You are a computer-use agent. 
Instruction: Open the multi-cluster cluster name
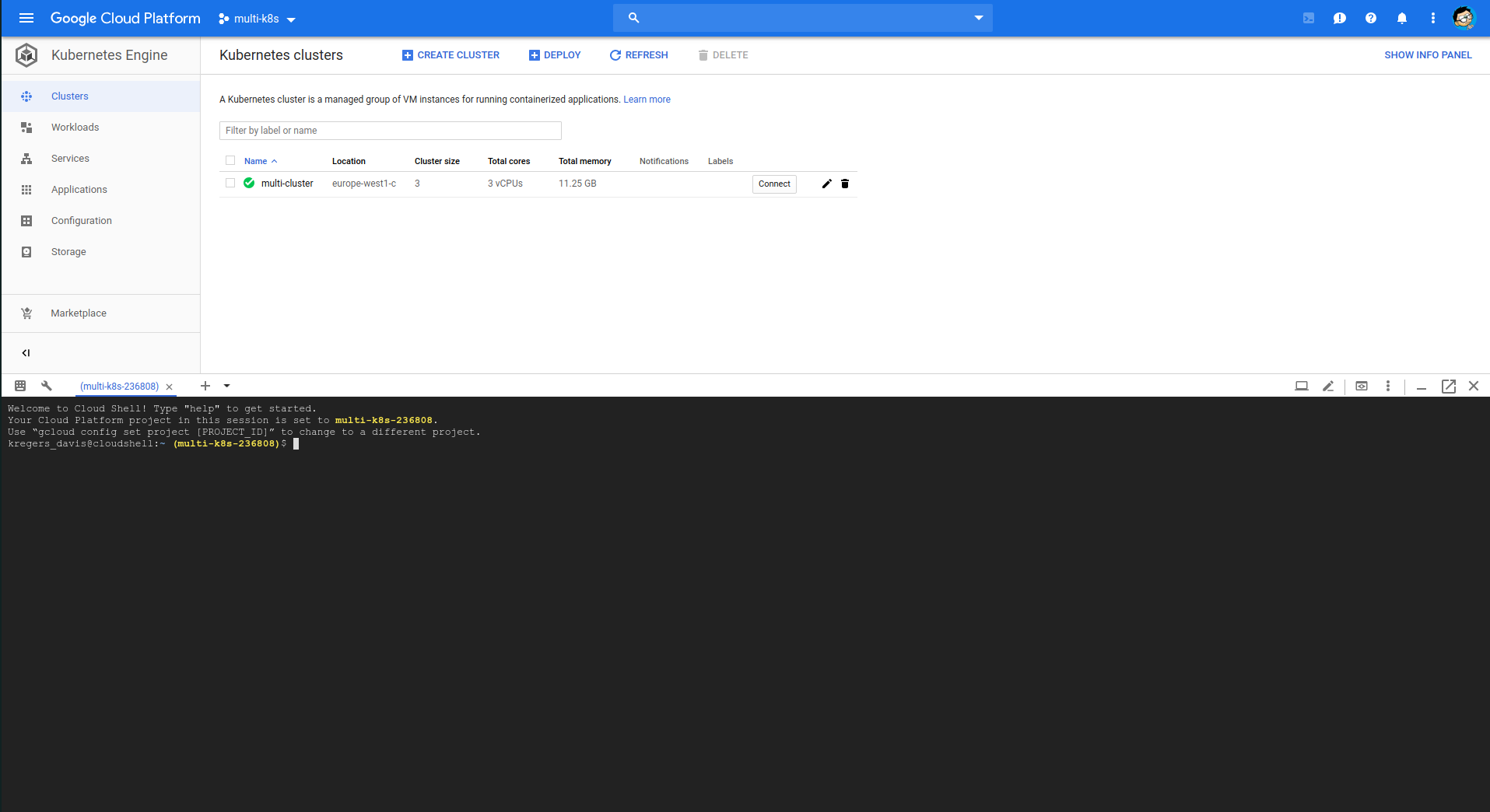coord(287,184)
